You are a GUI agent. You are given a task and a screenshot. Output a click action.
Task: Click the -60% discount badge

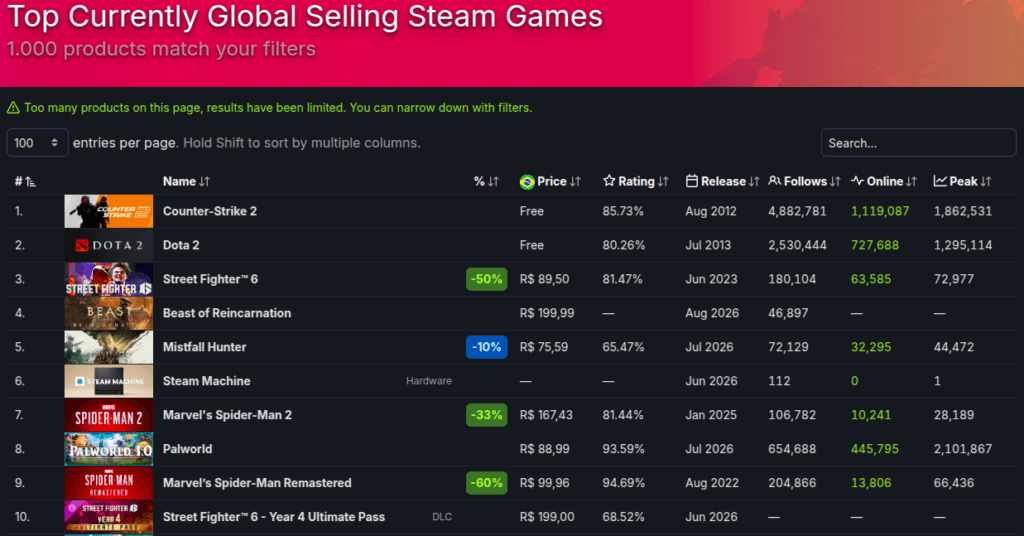(x=487, y=482)
